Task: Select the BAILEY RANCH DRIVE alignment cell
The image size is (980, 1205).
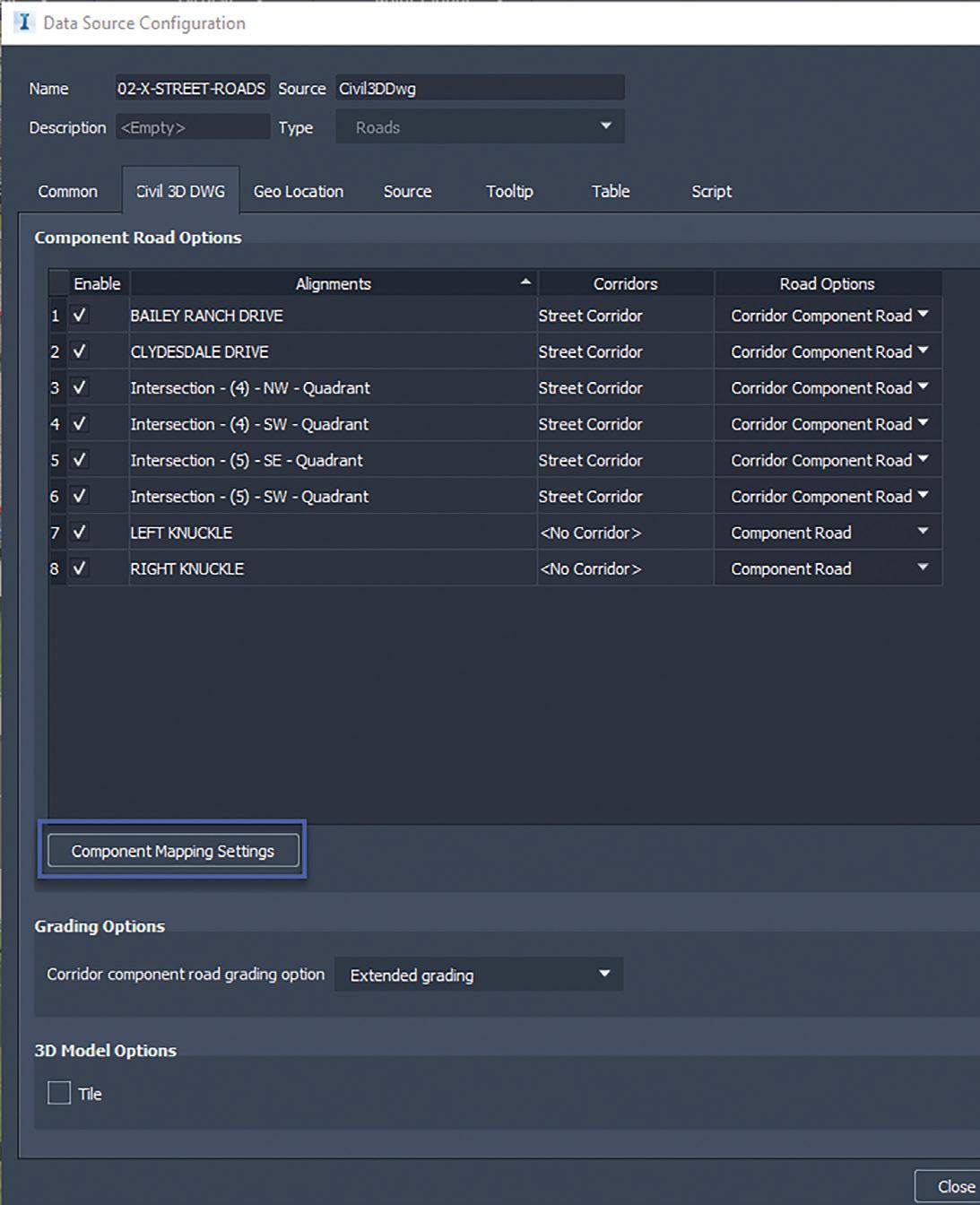Action: click(x=333, y=316)
